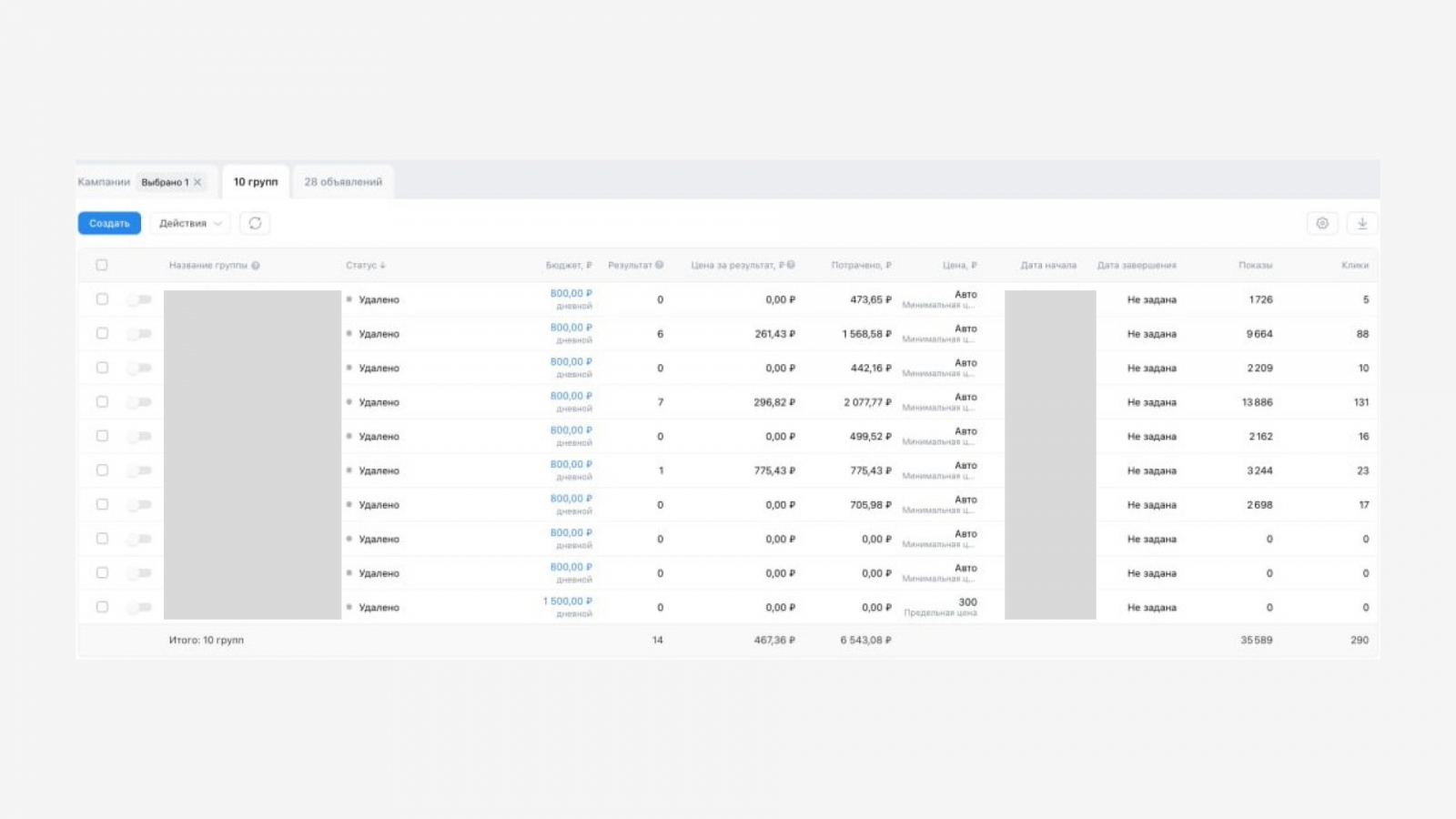Toggle the switch for row with 3 244 impressions
Image resolution: width=1456 pixels, height=819 pixels.
[139, 470]
